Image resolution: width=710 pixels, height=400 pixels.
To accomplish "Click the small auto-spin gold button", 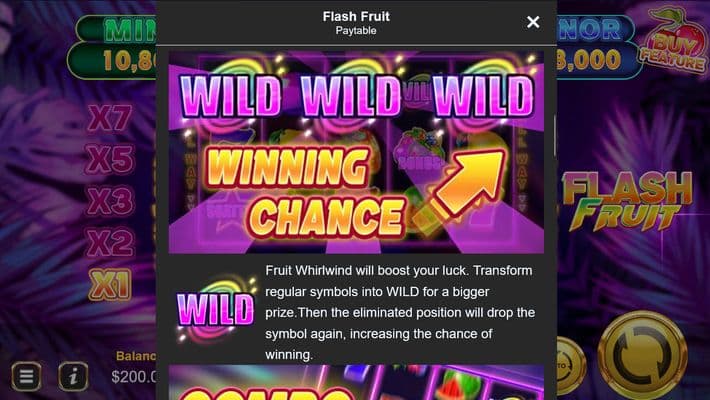I will coord(571,365).
